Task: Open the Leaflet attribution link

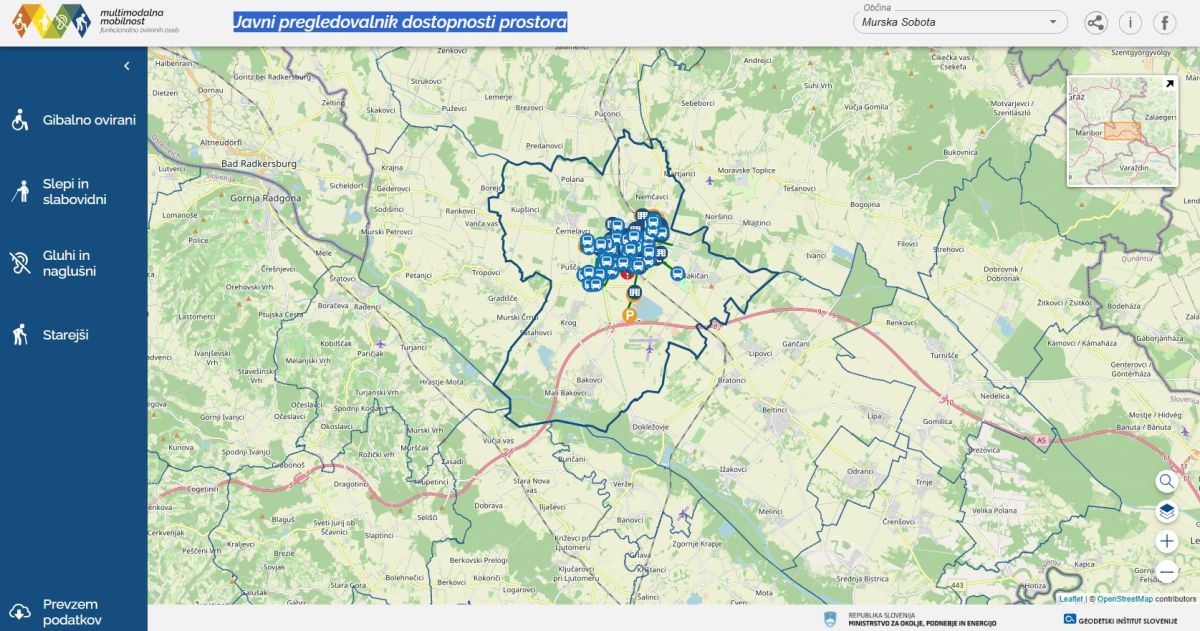Action: pos(1071,599)
